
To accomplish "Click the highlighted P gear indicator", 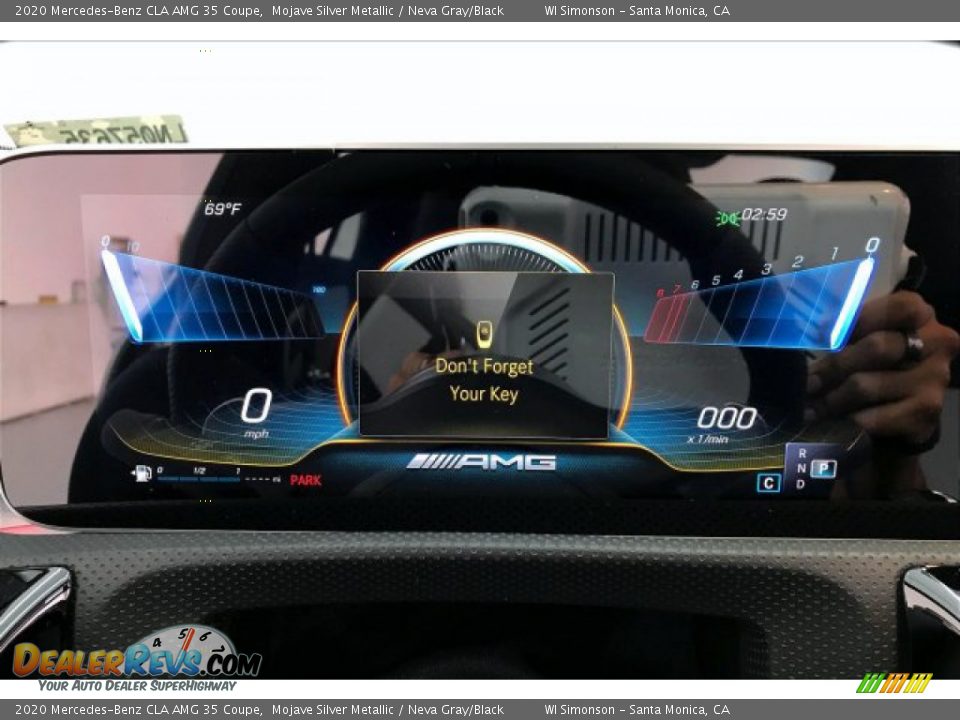I will coord(823,468).
